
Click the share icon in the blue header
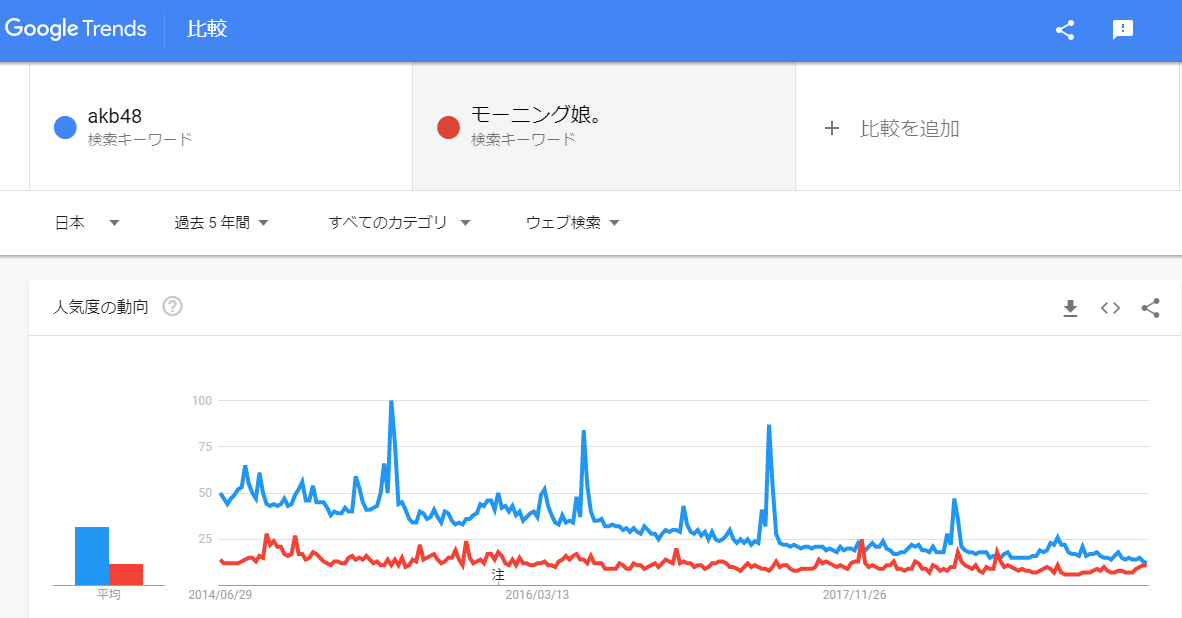[x=1065, y=30]
